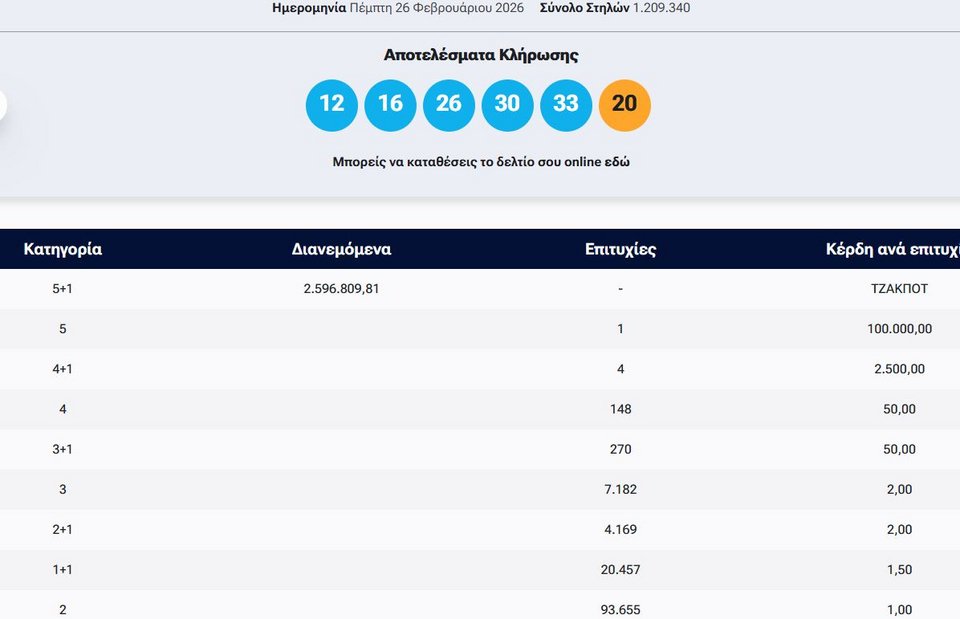Click the ΤΖΑΚΠΟΤ cell
Screen dimensions: 960x619
click(899, 289)
